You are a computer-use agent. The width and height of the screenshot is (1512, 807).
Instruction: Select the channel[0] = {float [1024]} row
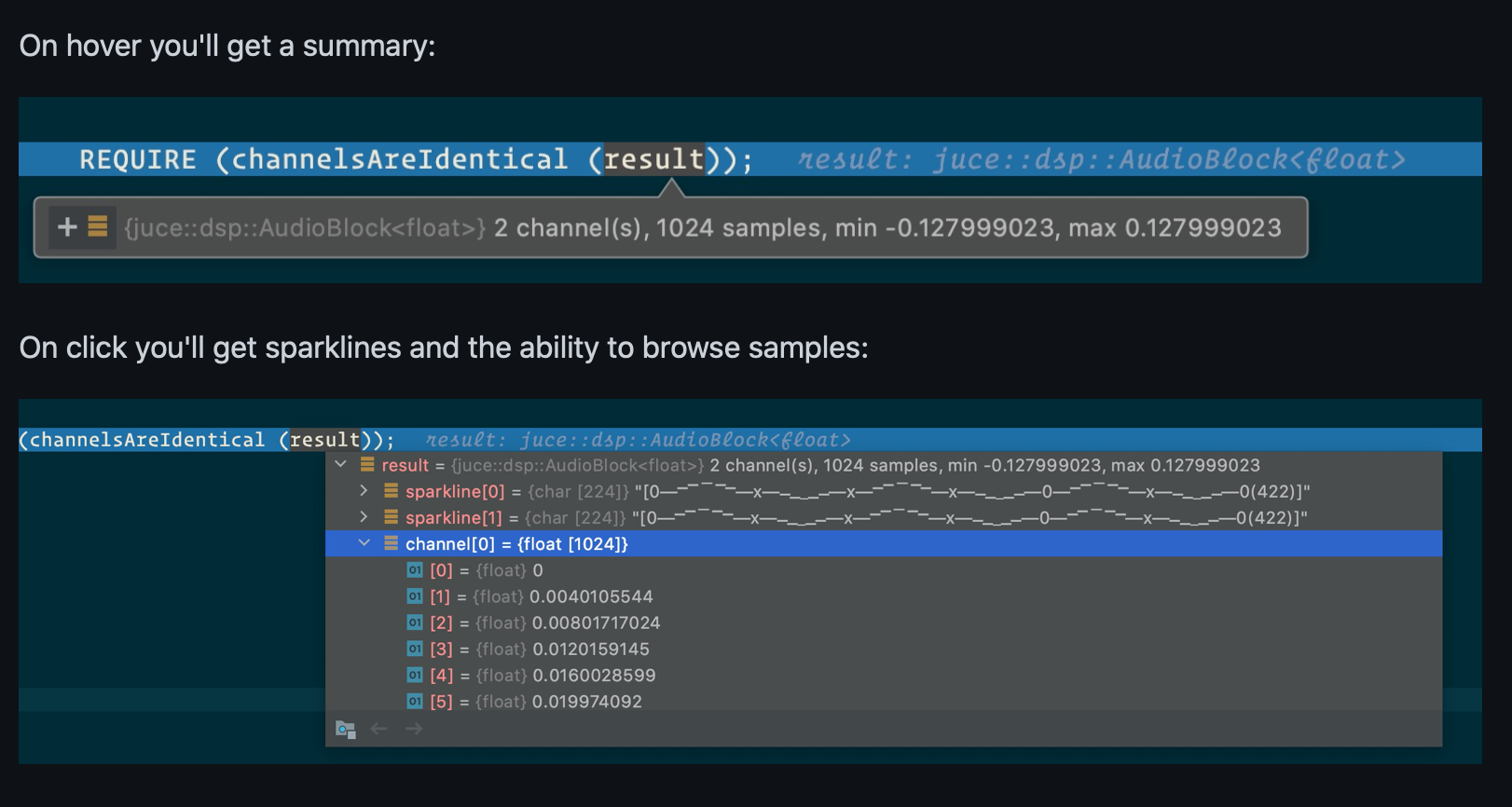pyautogui.click(x=884, y=543)
